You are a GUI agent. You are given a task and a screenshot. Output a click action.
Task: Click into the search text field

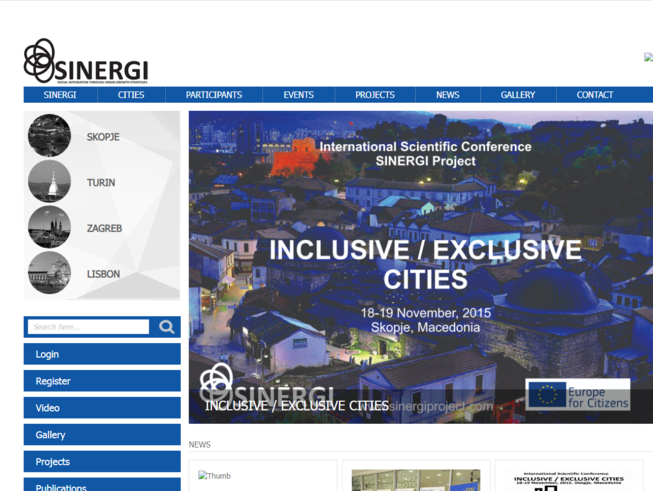pos(88,327)
